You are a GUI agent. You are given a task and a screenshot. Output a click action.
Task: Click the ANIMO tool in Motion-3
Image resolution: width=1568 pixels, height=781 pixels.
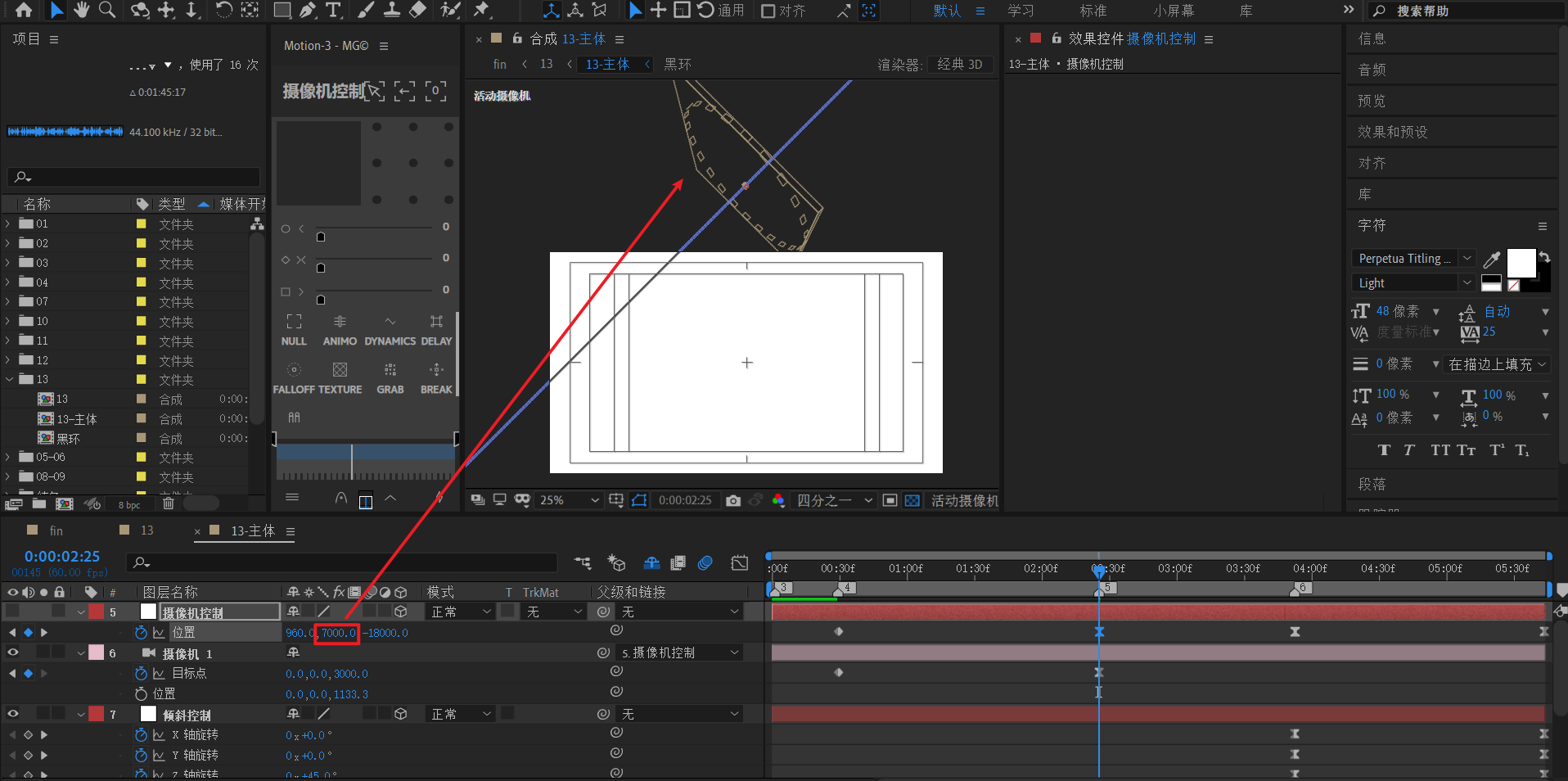pyautogui.click(x=340, y=331)
